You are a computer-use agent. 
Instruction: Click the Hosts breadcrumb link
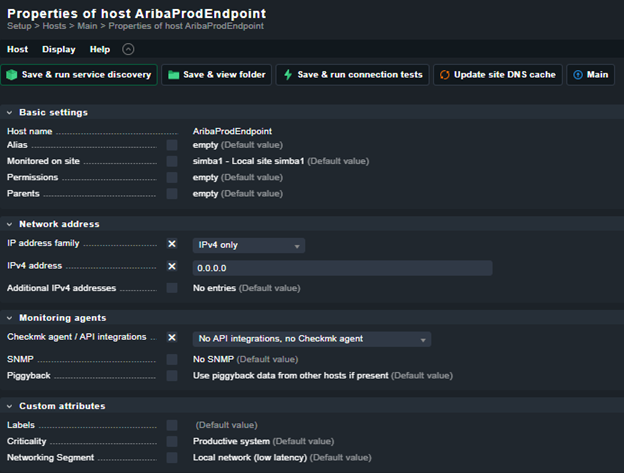click(x=55, y=26)
